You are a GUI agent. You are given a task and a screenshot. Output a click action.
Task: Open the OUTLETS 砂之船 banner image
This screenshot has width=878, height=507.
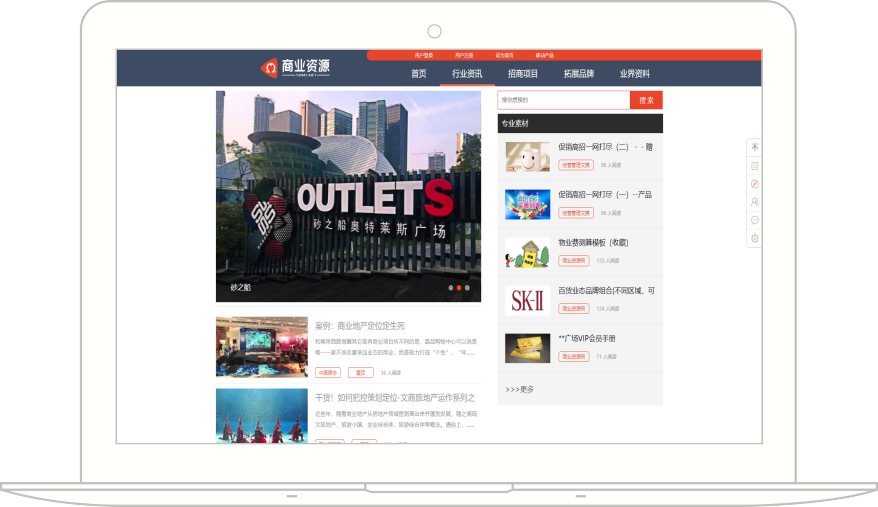[348, 197]
